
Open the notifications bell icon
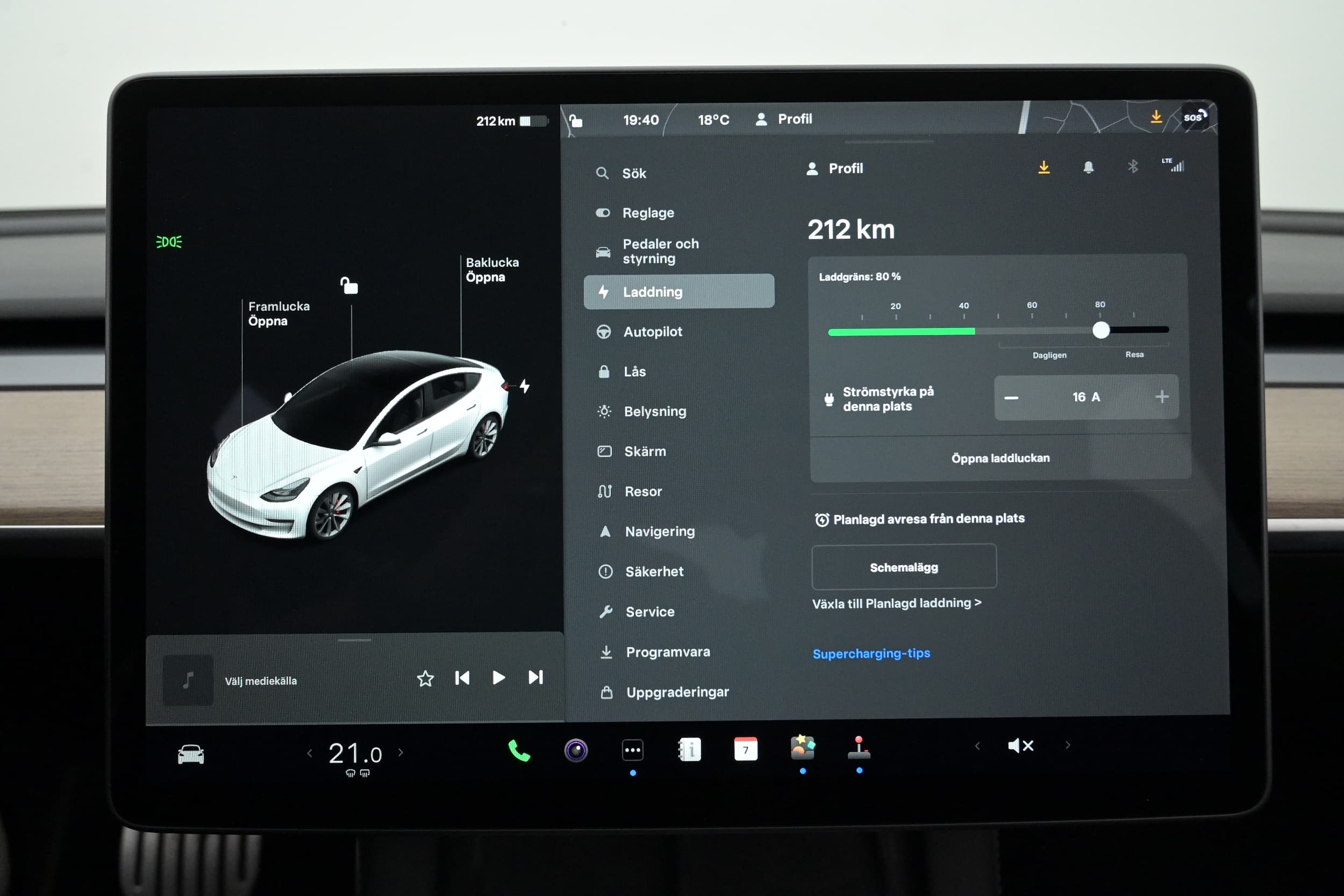(1089, 167)
